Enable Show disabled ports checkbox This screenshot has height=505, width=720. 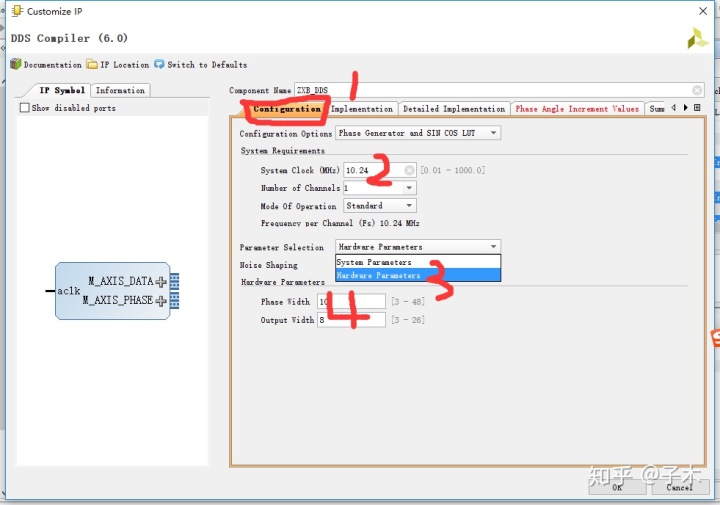pos(24,108)
